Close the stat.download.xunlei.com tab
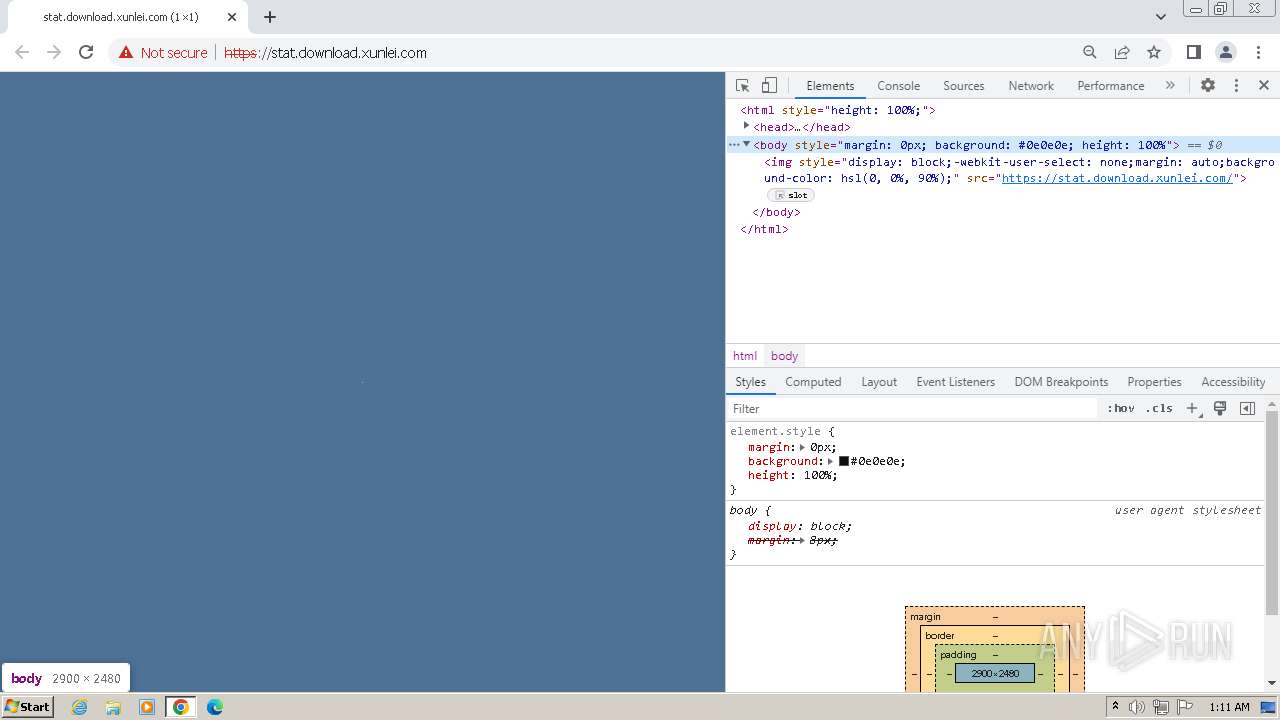The image size is (1280, 720). (x=232, y=17)
